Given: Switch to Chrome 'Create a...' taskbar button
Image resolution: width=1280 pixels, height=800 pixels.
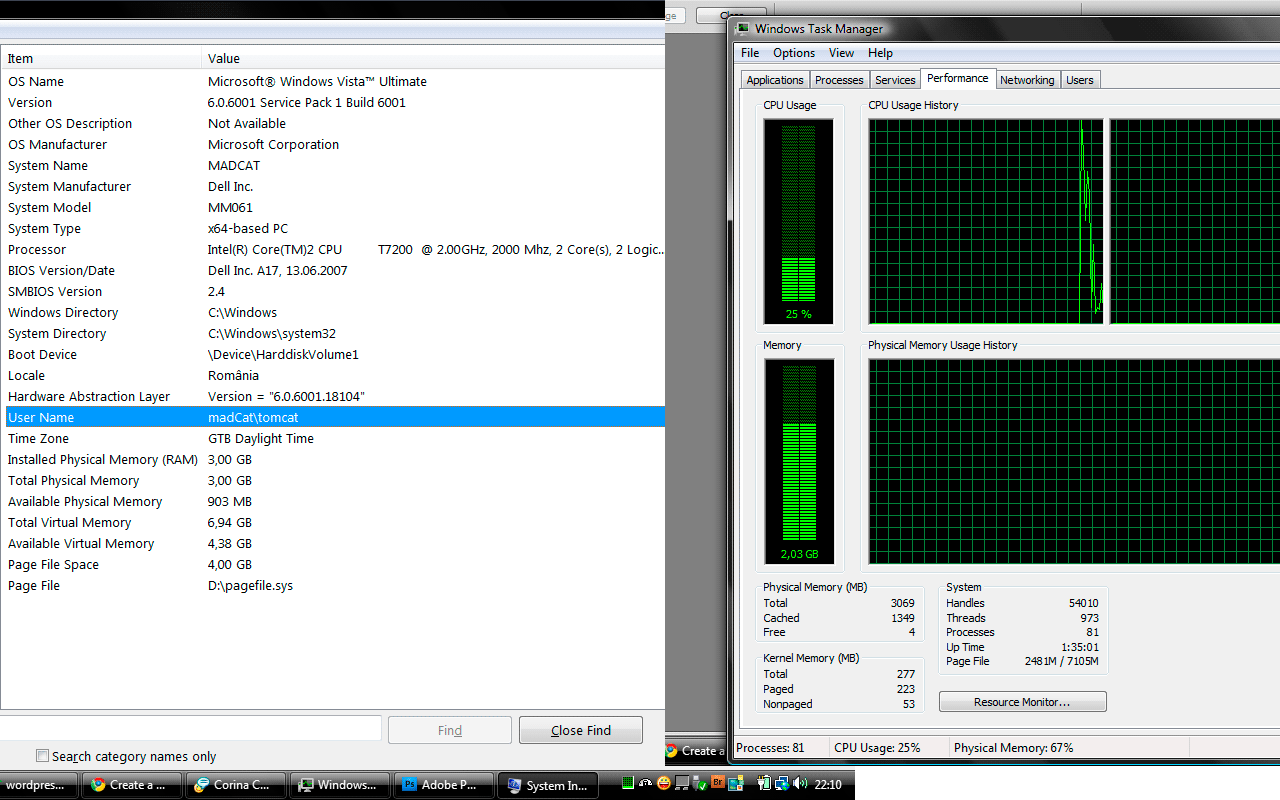Looking at the screenshot, I should [x=131, y=785].
